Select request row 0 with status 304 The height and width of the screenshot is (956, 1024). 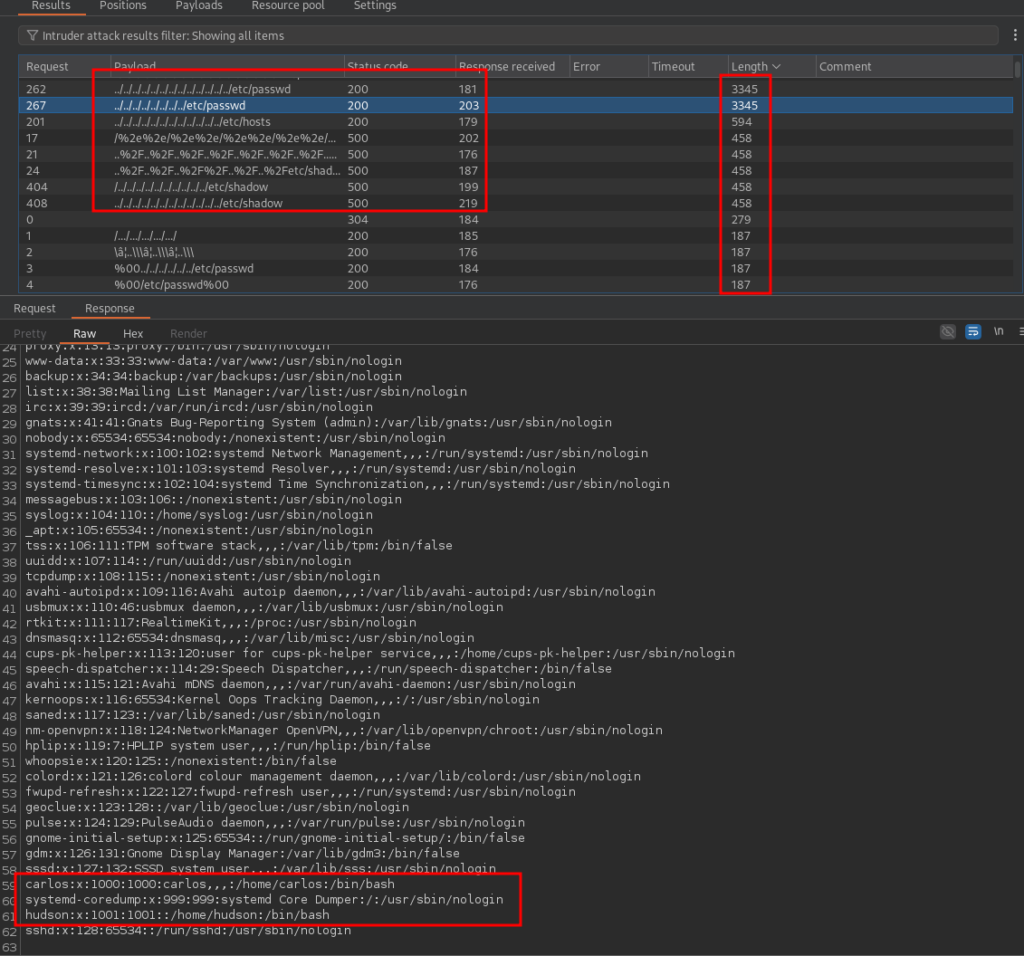coord(516,219)
